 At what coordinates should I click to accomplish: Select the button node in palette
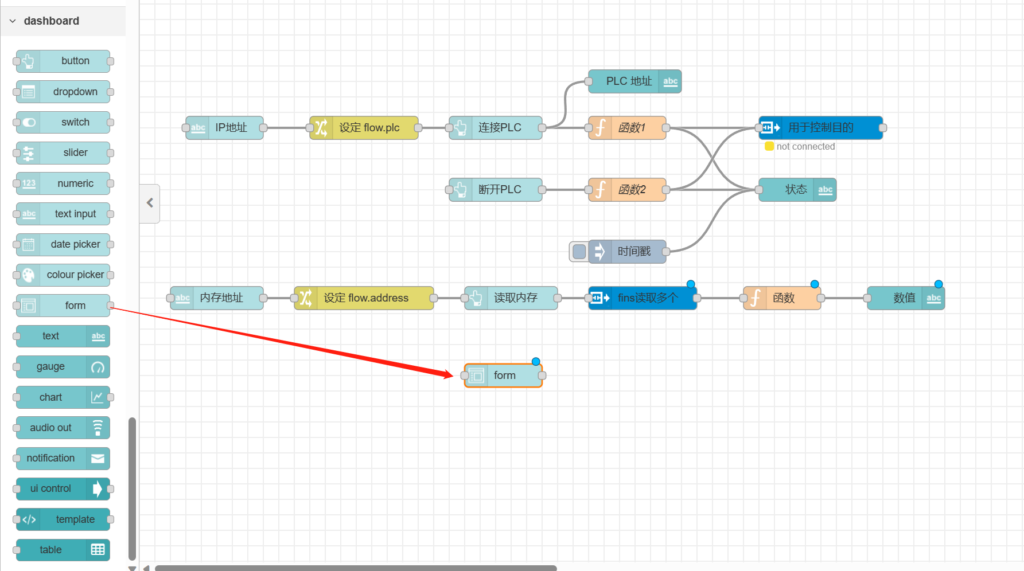pyautogui.click(x=63, y=61)
